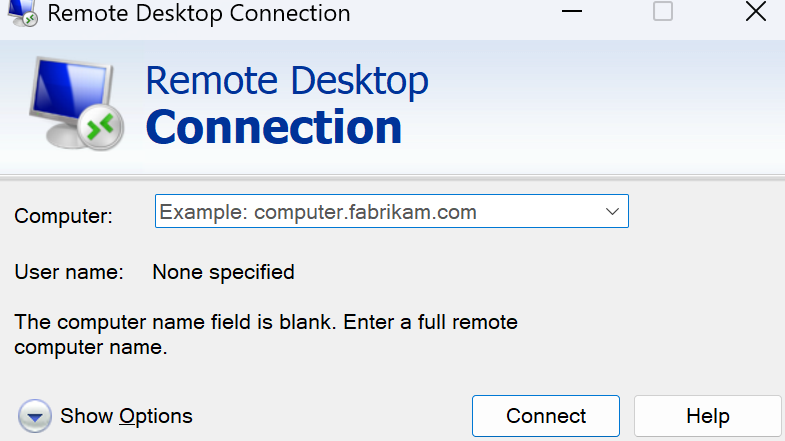Click the greyed-out maximize window button
Screen dimensions: 785x441
tap(663, 12)
